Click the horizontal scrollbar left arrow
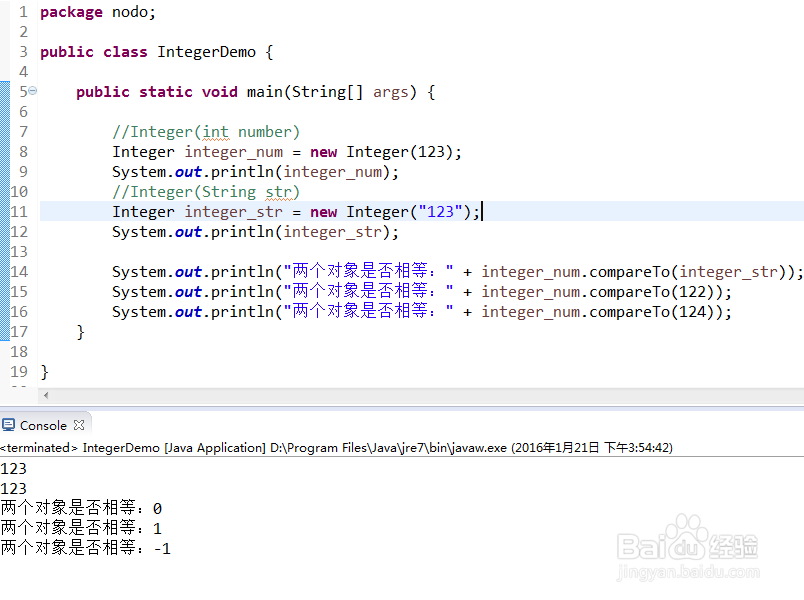The image size is (804, 600). (46, 395)
